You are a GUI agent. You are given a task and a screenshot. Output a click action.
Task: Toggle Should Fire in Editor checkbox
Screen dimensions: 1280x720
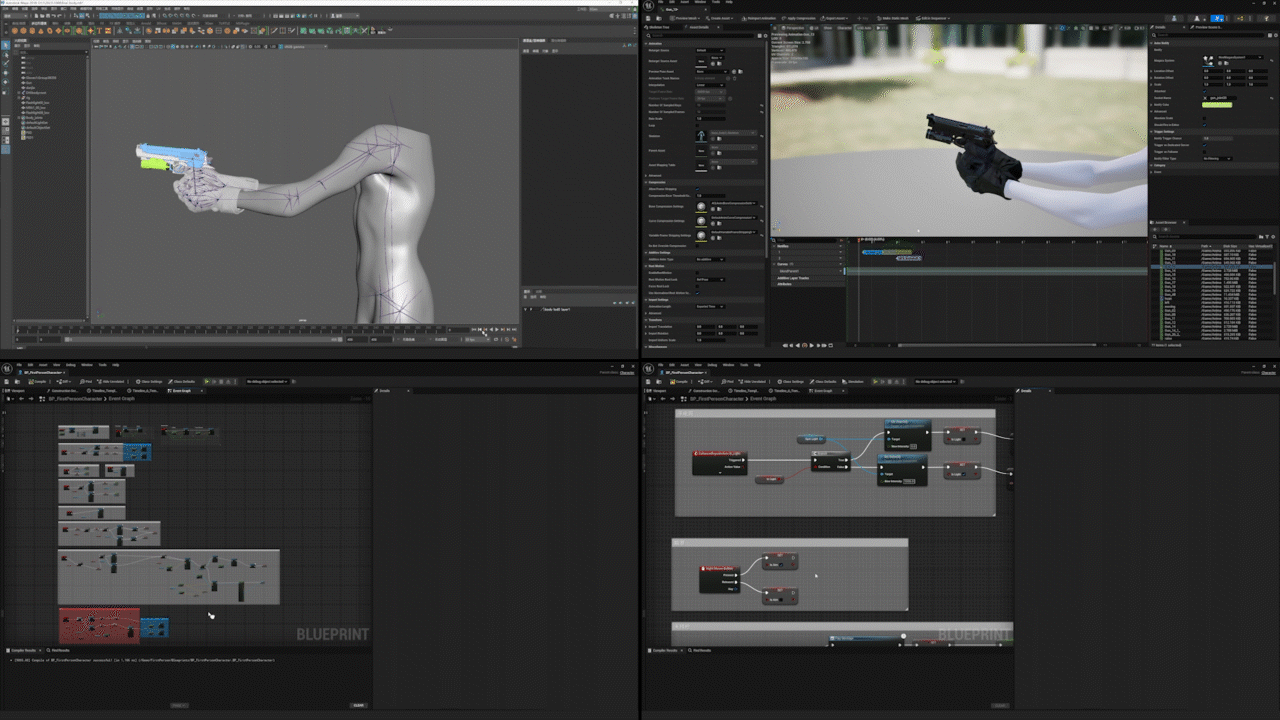[1204, 125]
